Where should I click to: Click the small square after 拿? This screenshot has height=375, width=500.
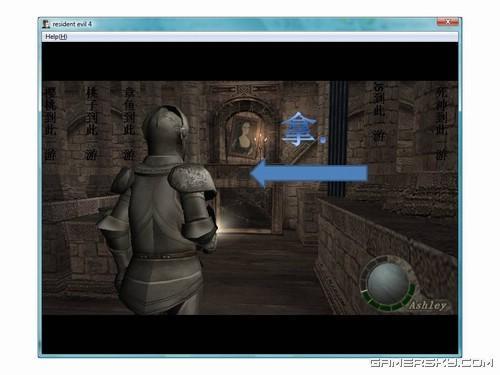pos(323,140)
